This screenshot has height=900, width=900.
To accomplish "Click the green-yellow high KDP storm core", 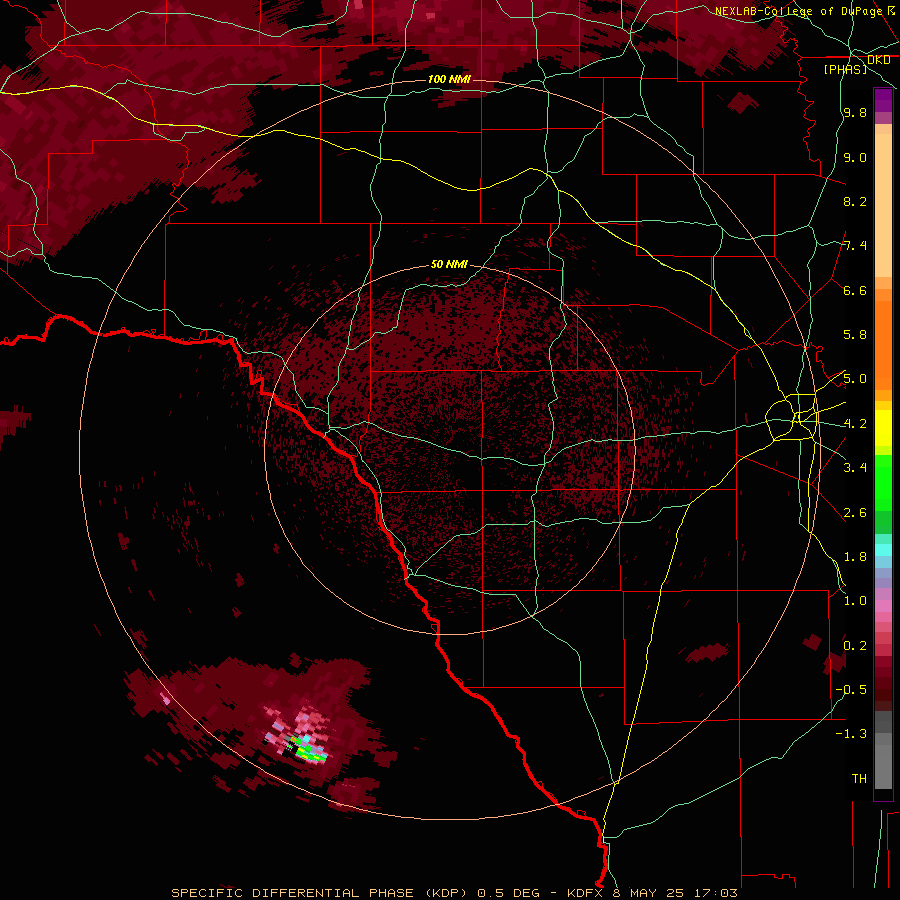I will click(x=310, y=751).
